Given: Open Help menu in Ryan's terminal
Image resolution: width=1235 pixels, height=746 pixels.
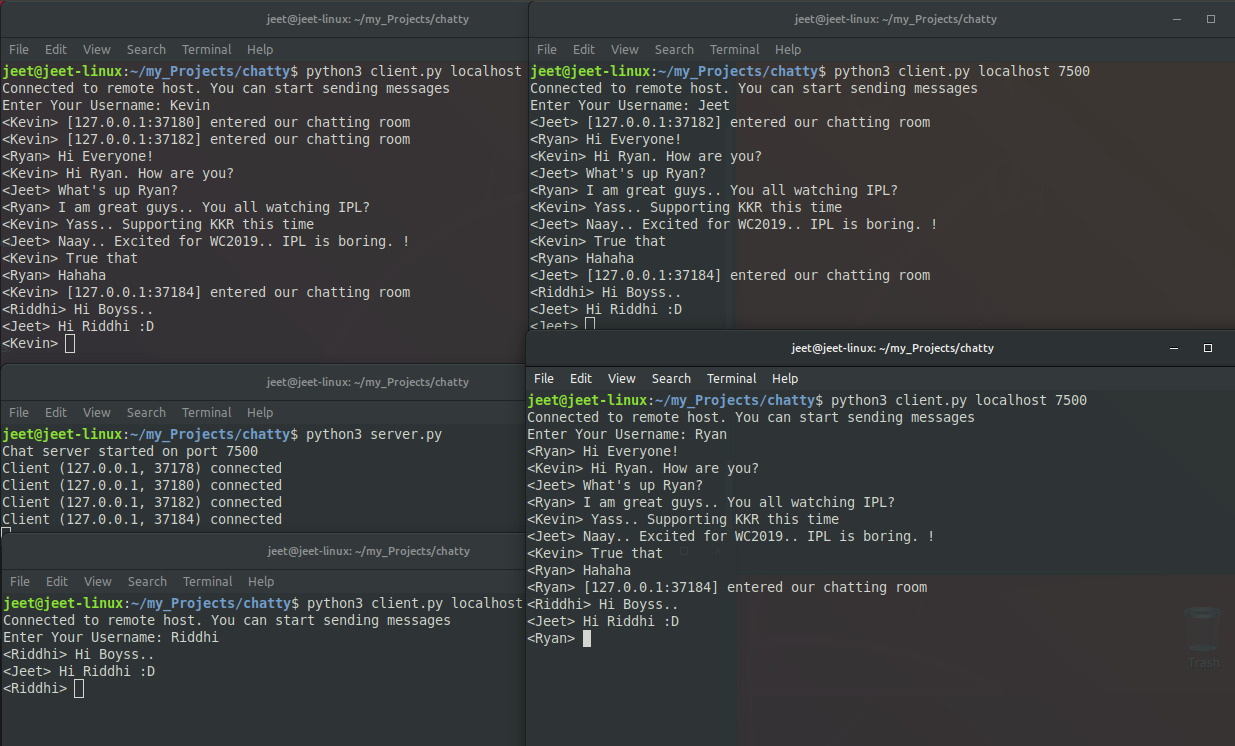Looking at the screenshot, I should (x=785, y=378).
